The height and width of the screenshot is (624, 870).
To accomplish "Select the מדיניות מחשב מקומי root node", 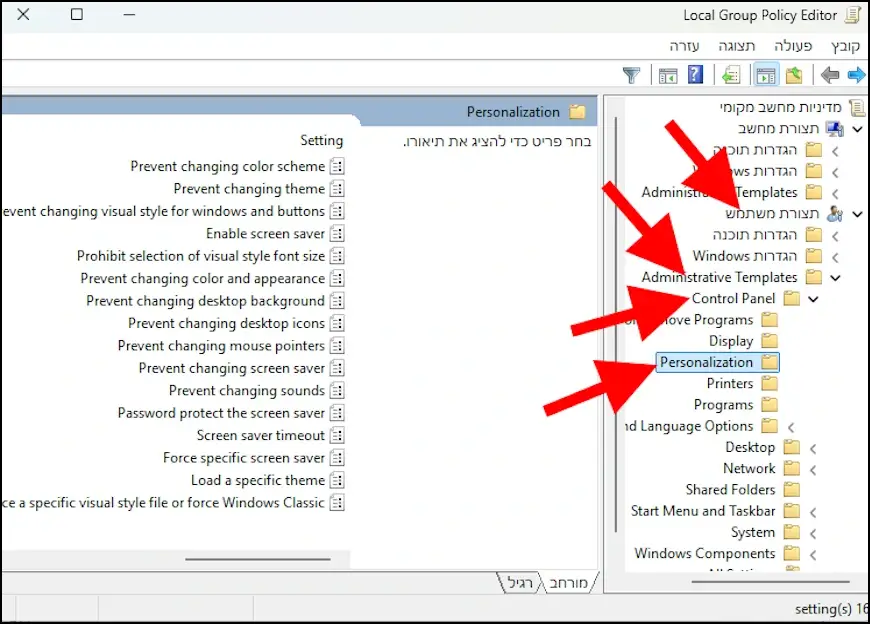I will (781, 107).
